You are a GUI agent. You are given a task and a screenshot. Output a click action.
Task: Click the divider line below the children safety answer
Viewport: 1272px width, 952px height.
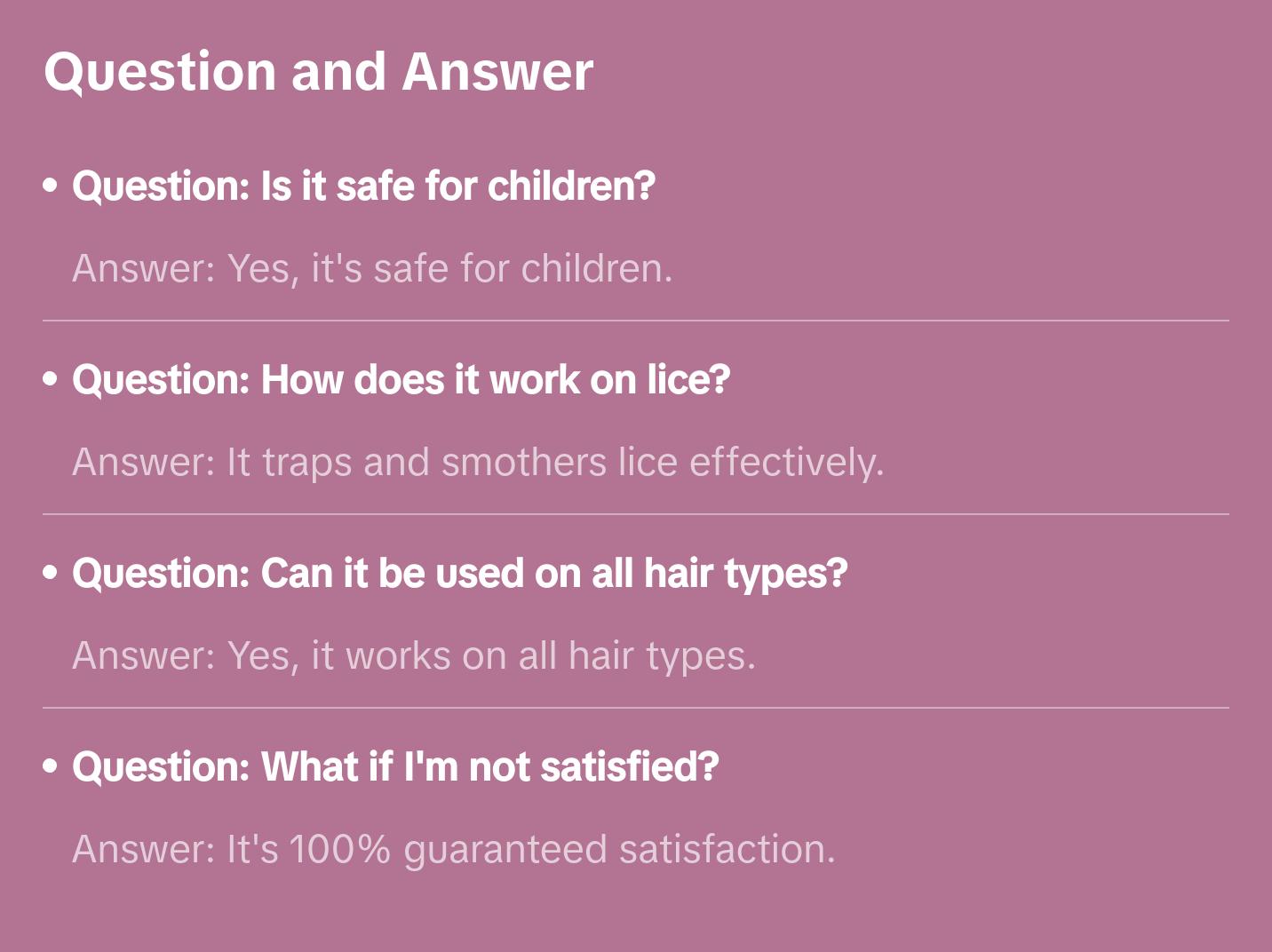pos(636,321)
